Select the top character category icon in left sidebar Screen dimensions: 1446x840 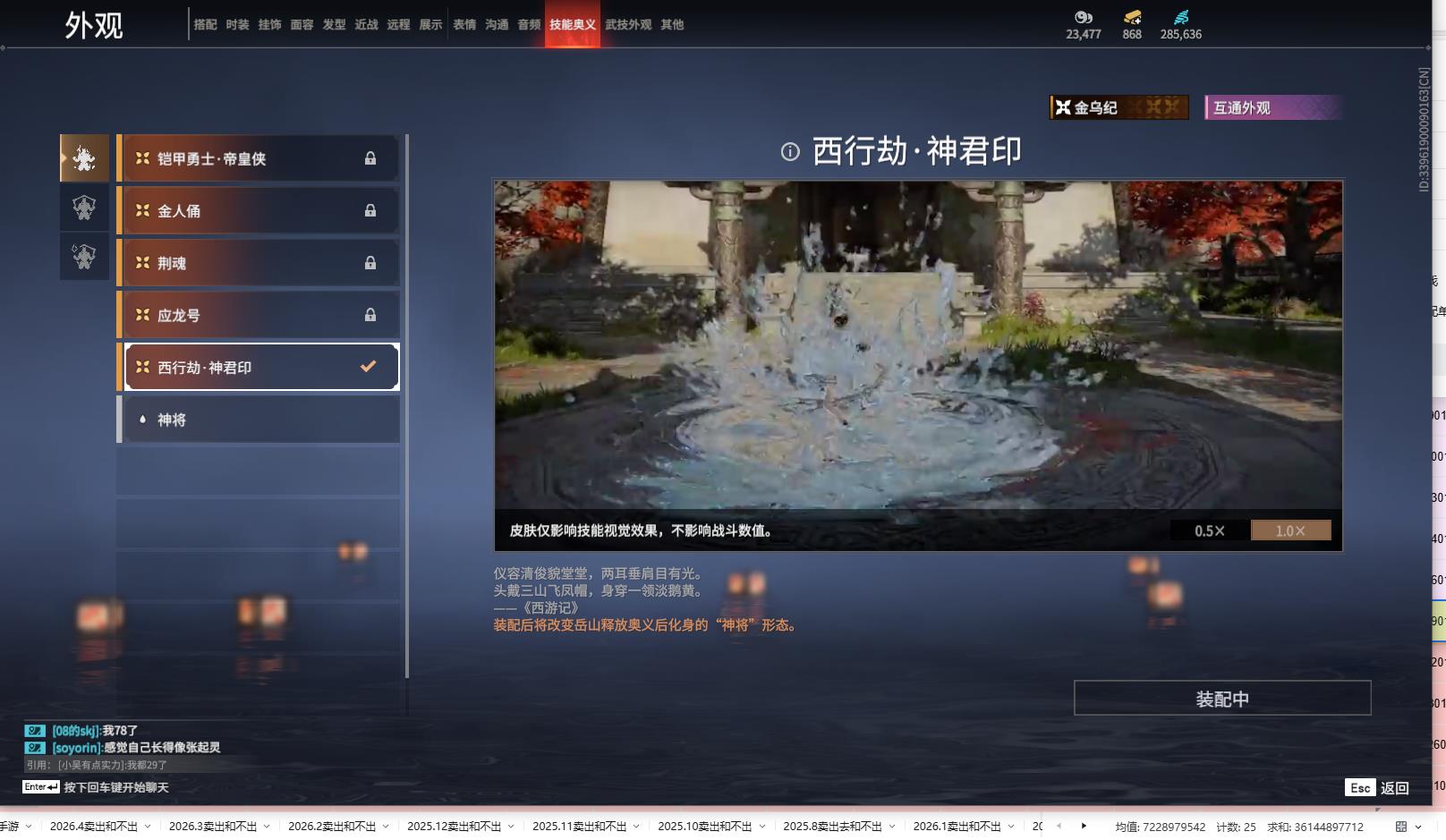coord(83,157)
